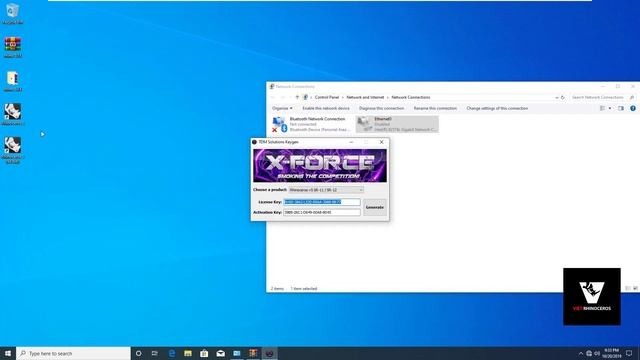This screenshot has width=640, height=360.
Task: Select the WinRAR archive desktop icon
Action: [13, 47]
